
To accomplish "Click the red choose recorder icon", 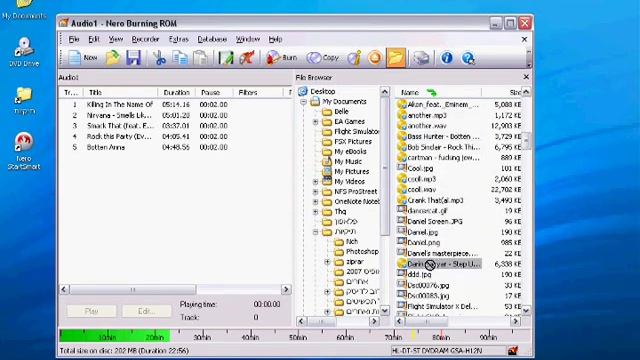I will (247, 58).
